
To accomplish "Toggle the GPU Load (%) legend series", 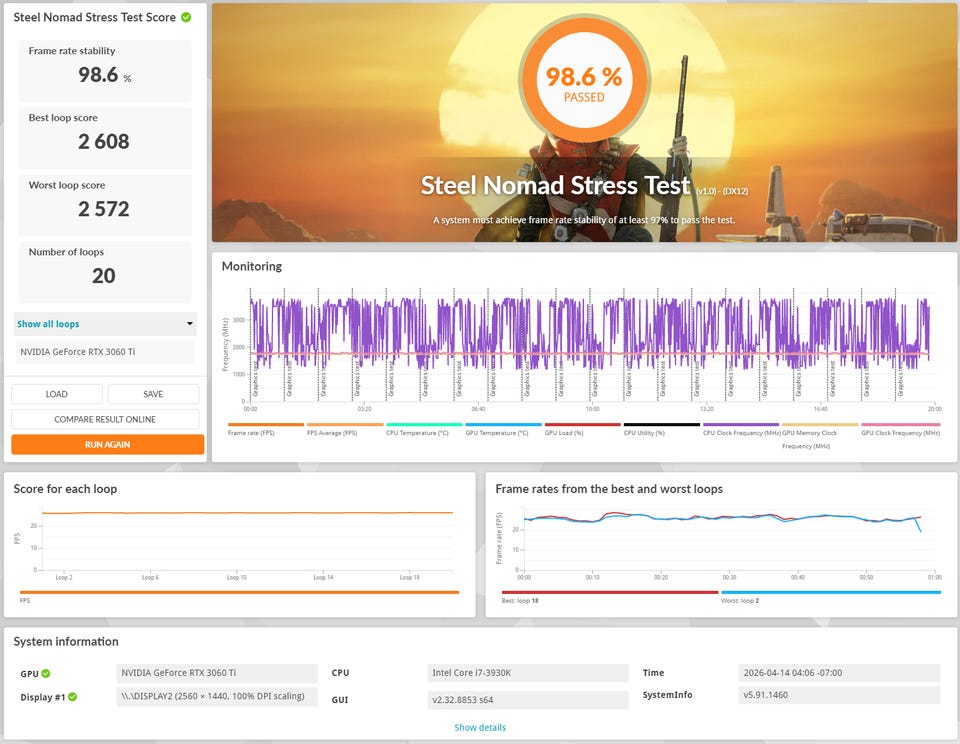I will pyautogui.click(x=567, y=433).
